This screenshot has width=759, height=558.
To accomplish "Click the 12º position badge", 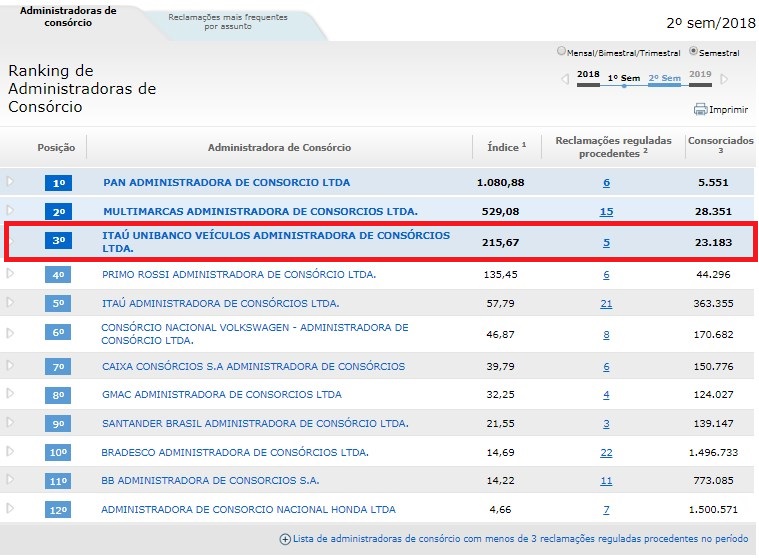I will (x=58, y=510).
